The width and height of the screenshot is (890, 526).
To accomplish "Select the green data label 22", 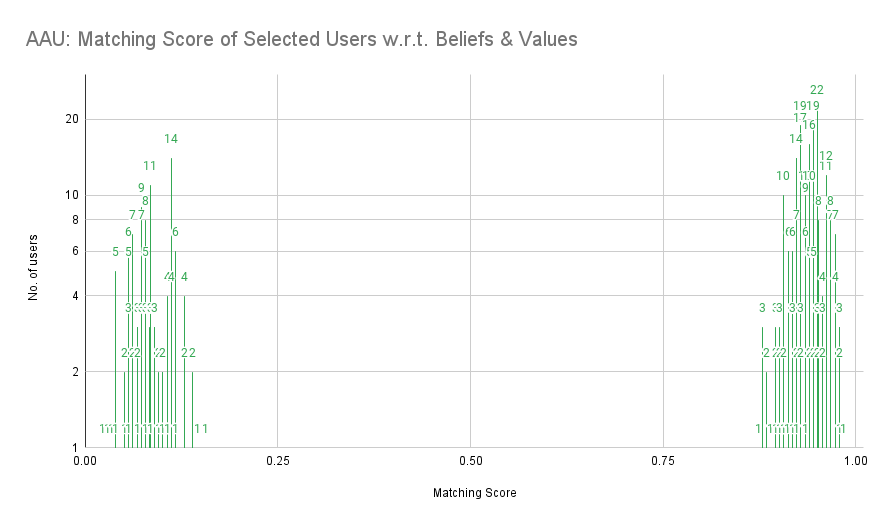I will coord(817,90).
